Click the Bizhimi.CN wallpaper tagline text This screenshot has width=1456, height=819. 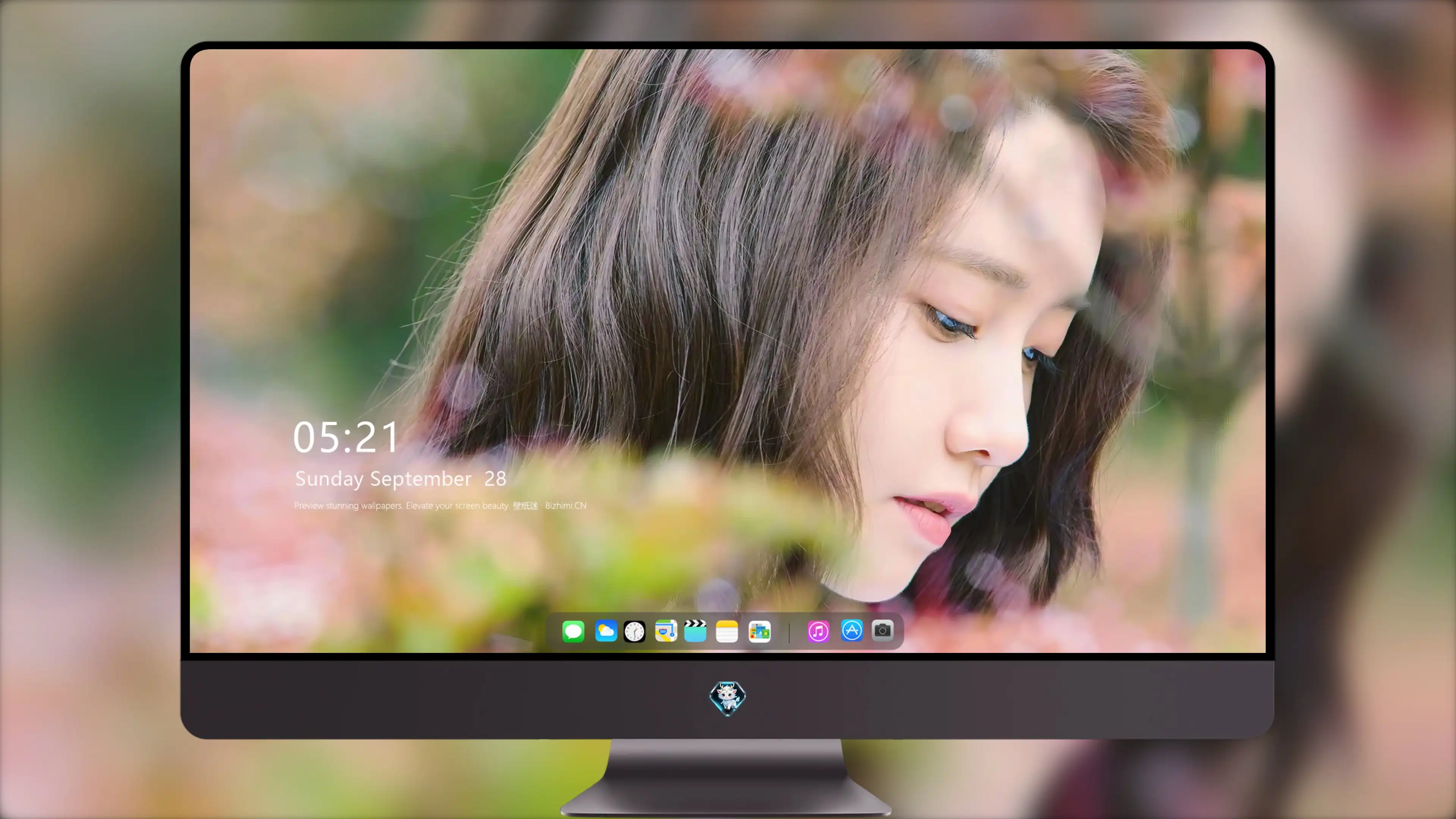(440, 505)
